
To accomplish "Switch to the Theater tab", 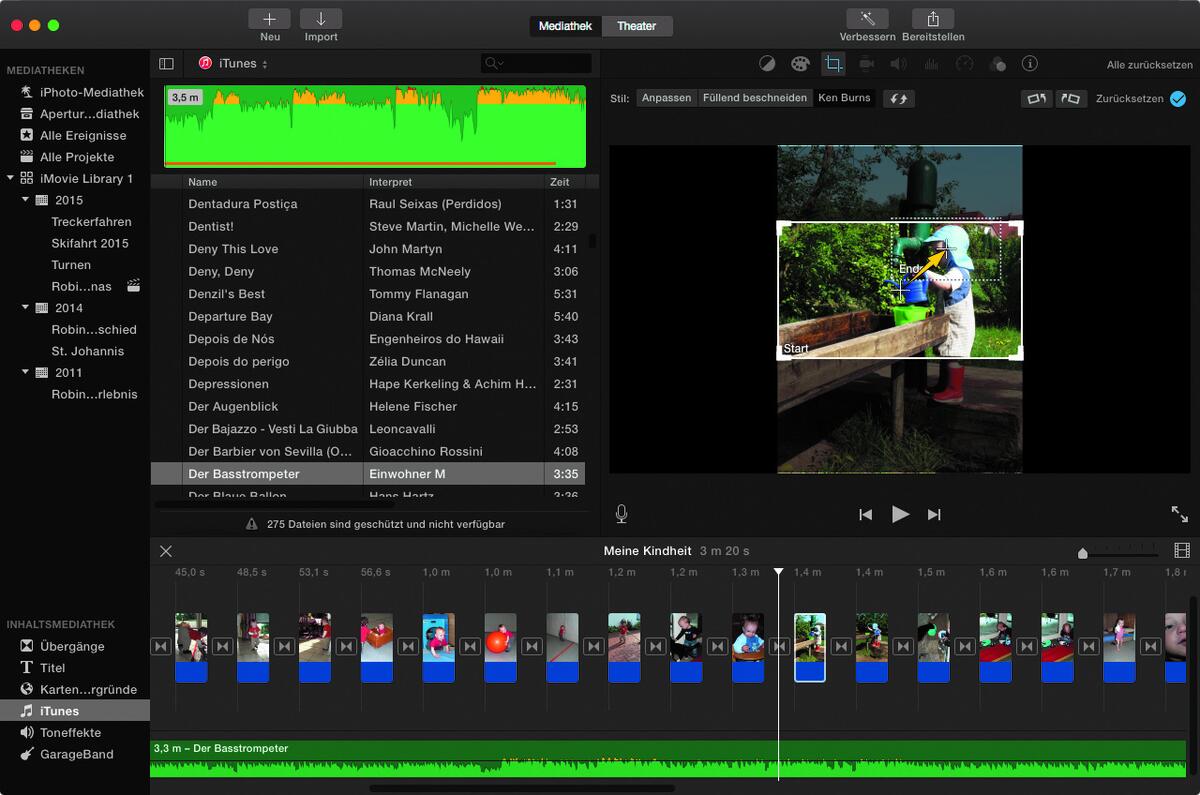I will pyautogui.click(x=637, y=26).
